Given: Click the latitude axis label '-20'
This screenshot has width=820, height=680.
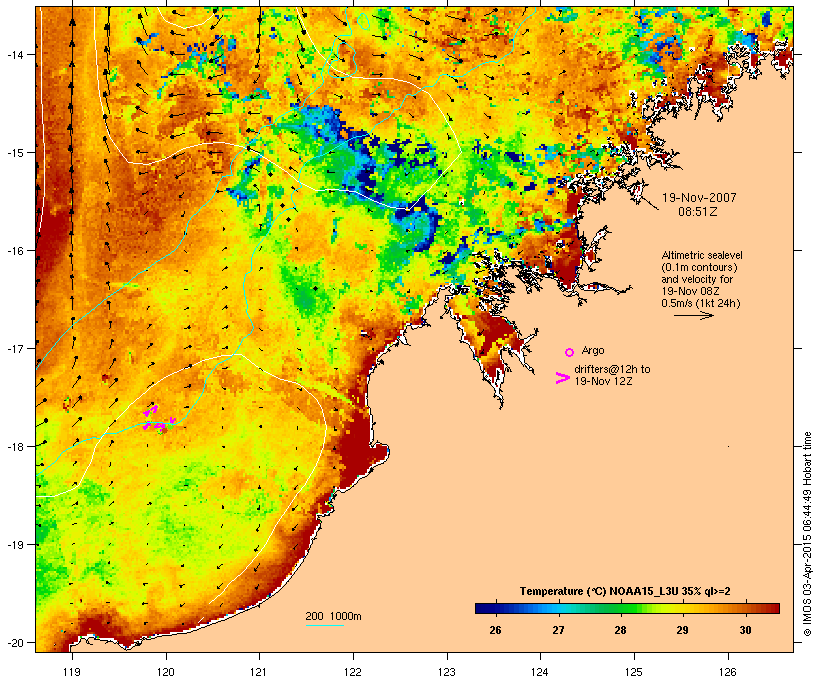Looking at the screenshot, I should 14,642.
